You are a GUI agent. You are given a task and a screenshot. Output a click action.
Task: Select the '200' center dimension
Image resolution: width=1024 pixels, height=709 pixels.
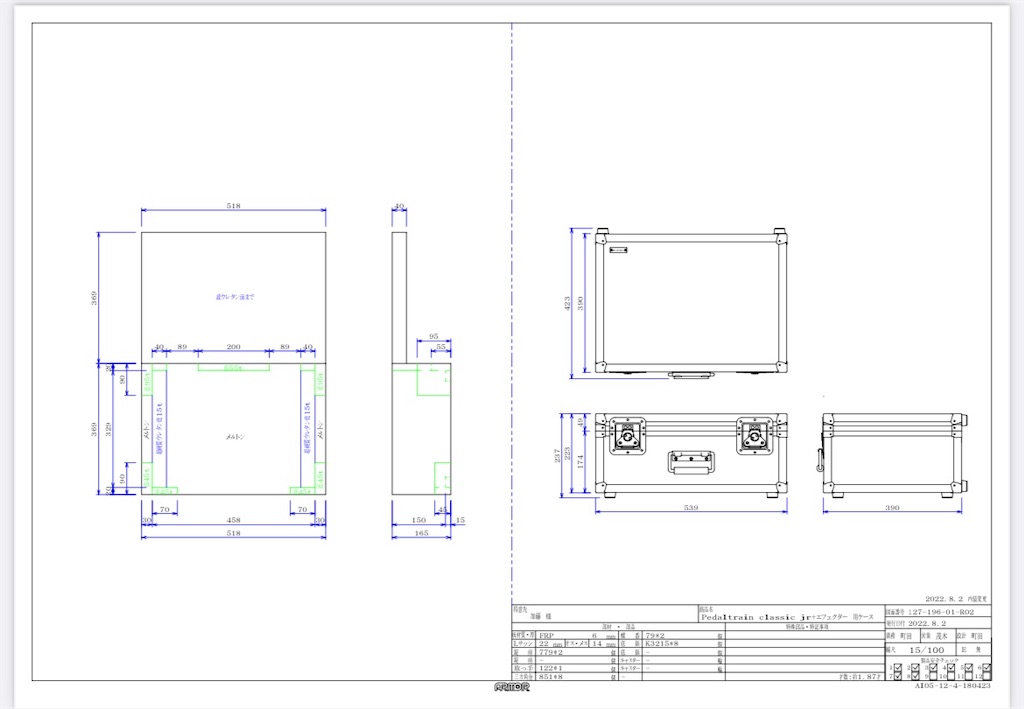[x=233, y=347]
